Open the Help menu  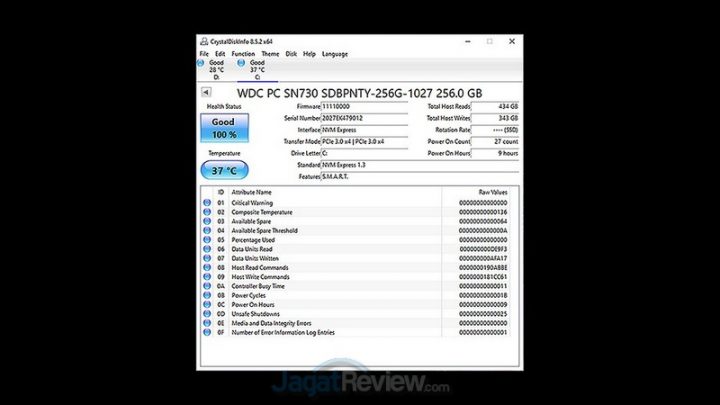[309, 54]
